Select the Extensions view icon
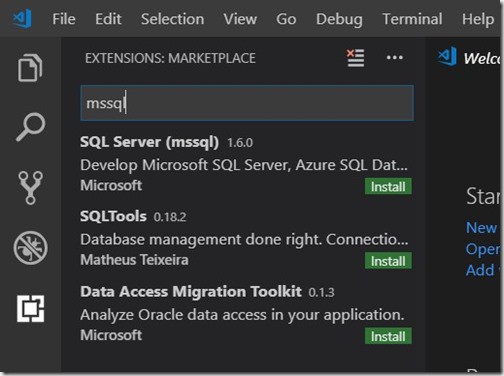This screenshot has height=376, width=504. (x=30, y=309)
